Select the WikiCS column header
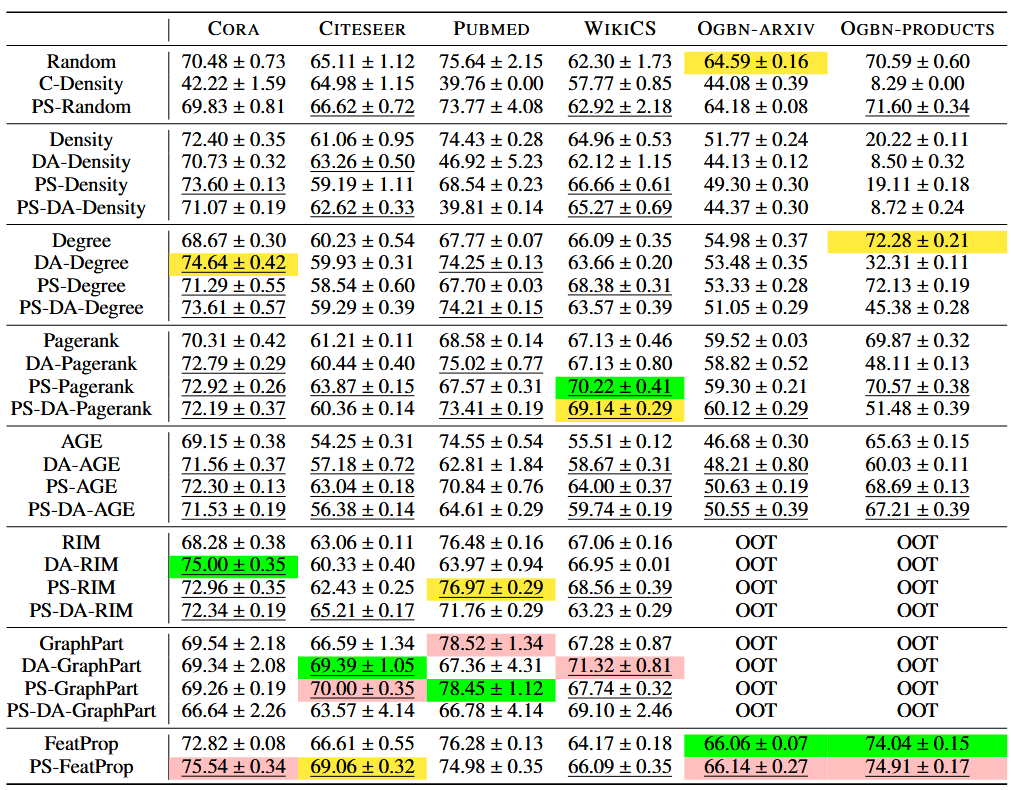 pos(620,29)
